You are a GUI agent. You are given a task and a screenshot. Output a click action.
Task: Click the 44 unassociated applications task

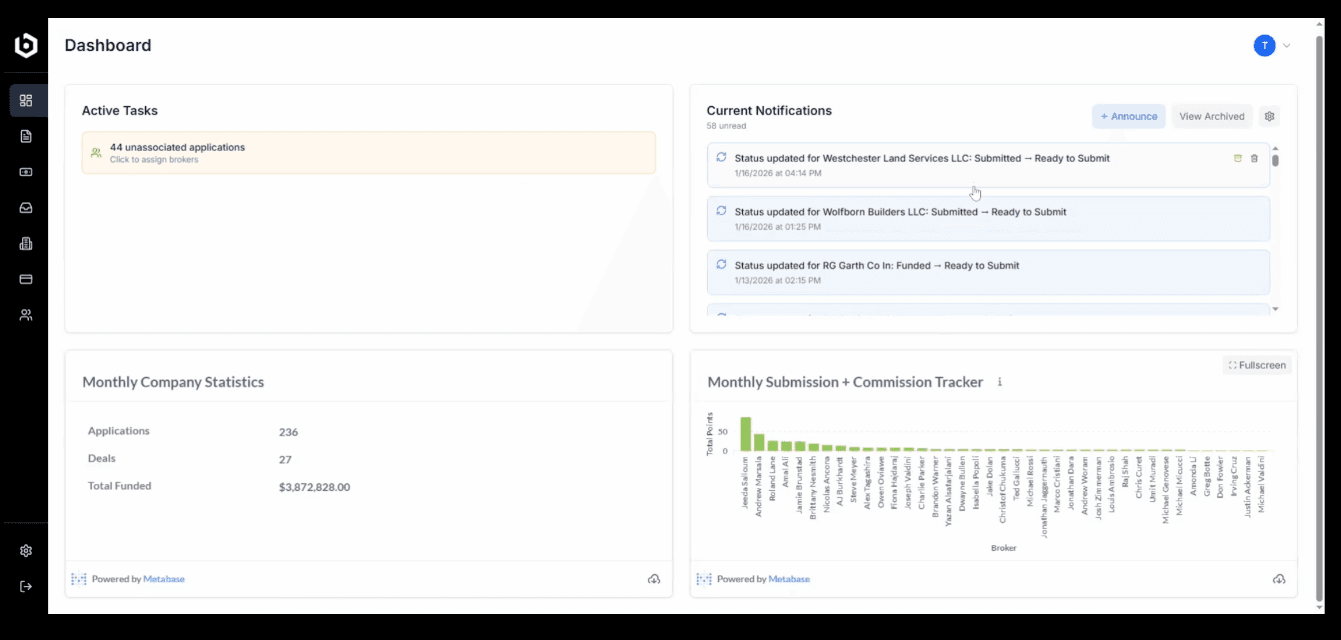tap(367, 152)
